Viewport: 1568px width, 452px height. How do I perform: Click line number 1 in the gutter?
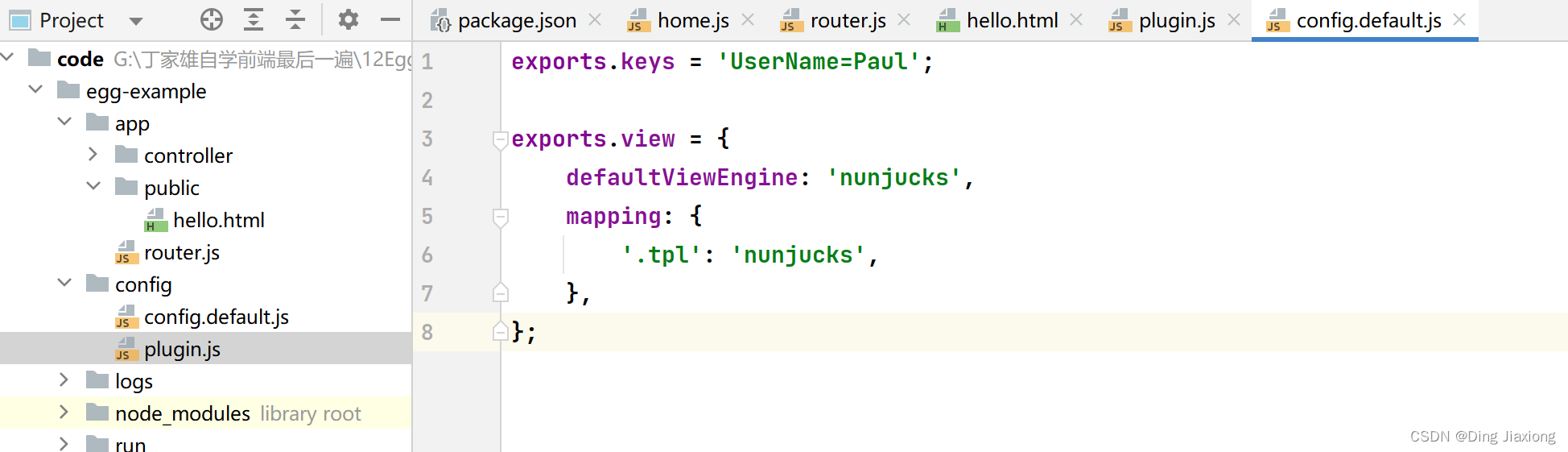pyautogui.click(x=427, y=61)
